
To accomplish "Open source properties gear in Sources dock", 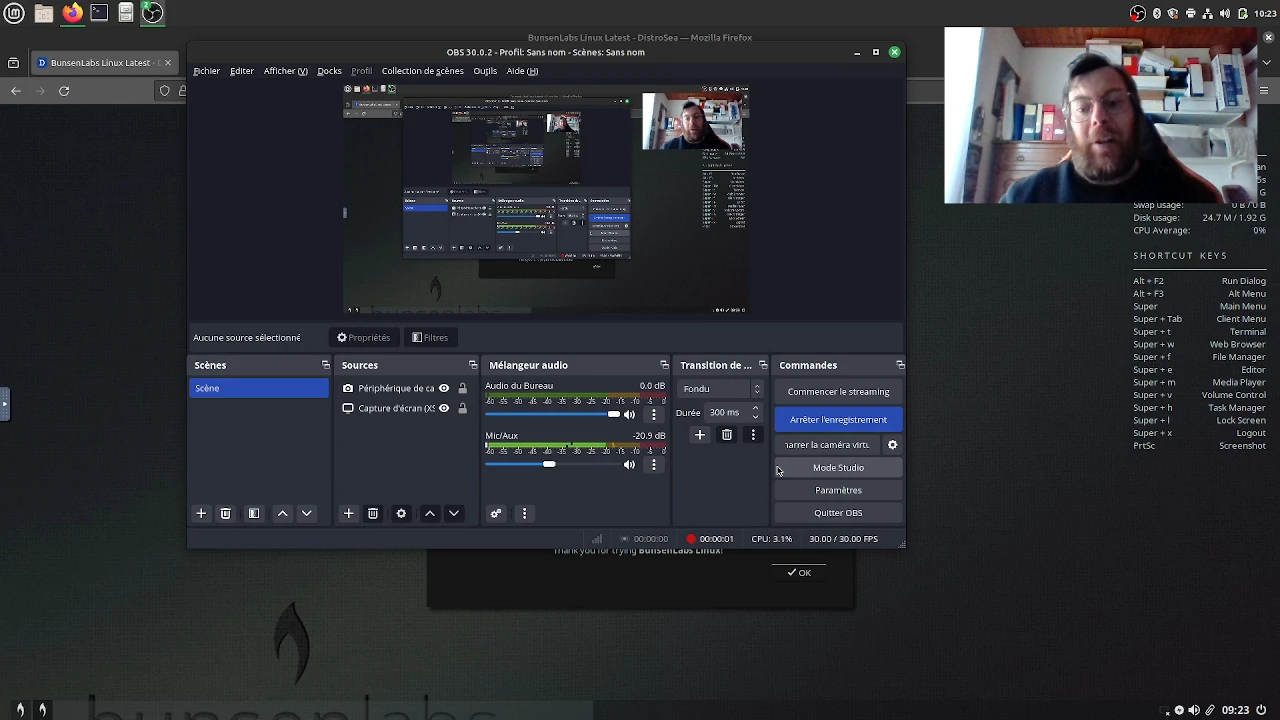I will click(x=401, y=513).
